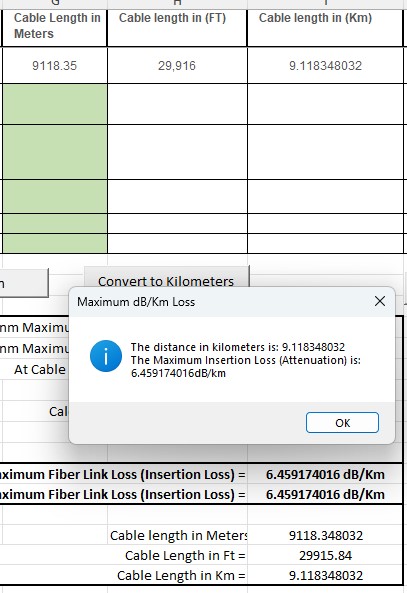Select the cell showing 9118.35 meters
407x593 pixels.
(x=54, y=65)
